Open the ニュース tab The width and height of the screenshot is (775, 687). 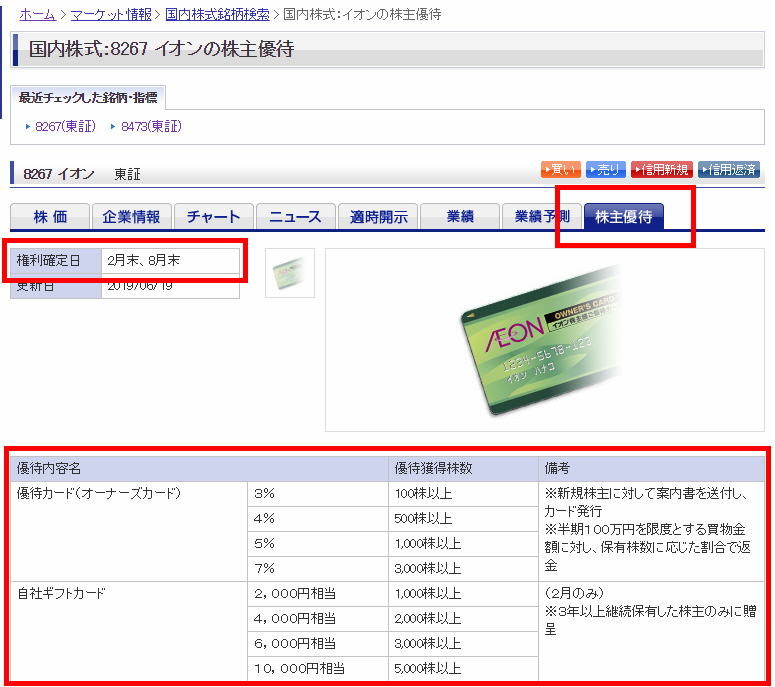(296, 216)
